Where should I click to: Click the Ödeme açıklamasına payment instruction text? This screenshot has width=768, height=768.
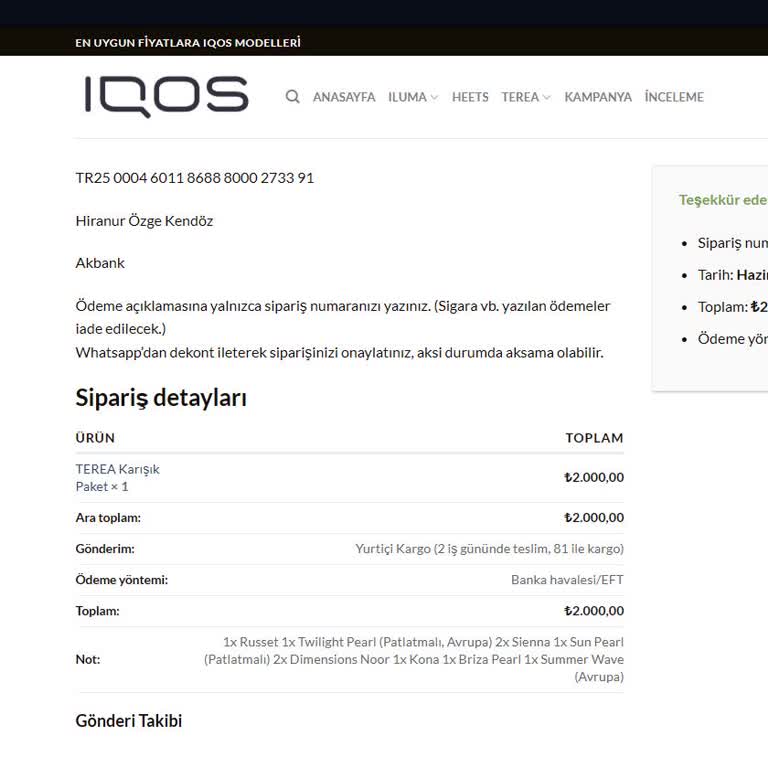tap(343, 317)
